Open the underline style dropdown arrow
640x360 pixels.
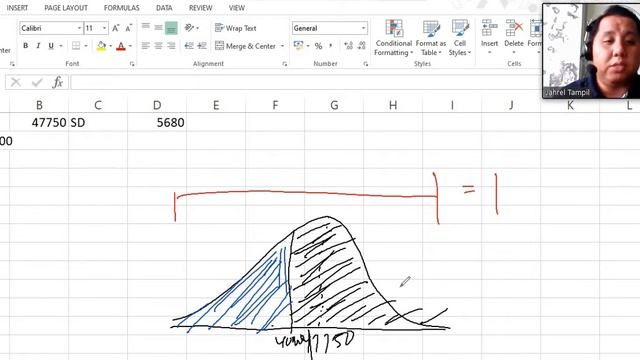61,46
